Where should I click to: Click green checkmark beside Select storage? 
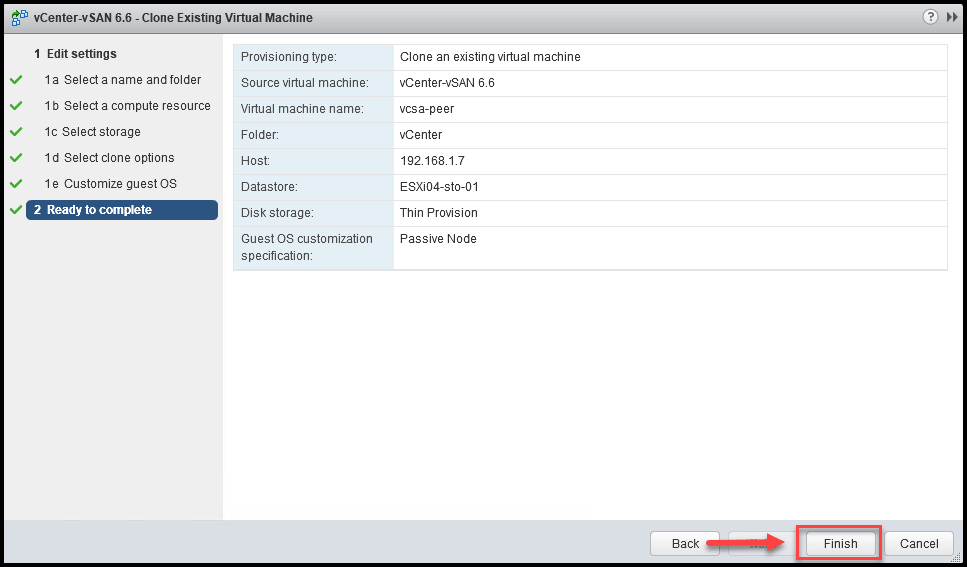(x=17, y=131)
